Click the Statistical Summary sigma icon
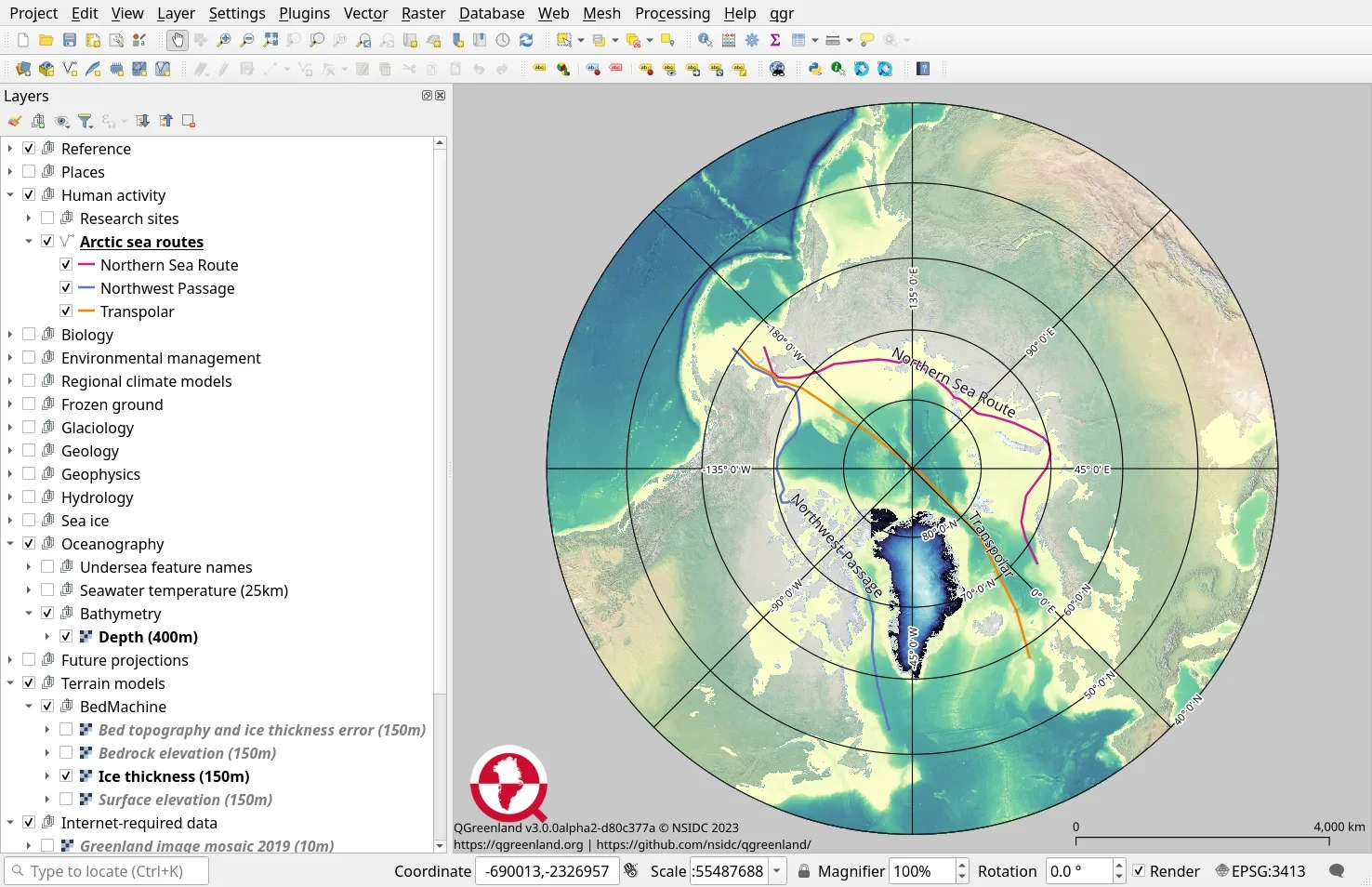1372x887 pixels. [774, 40]
